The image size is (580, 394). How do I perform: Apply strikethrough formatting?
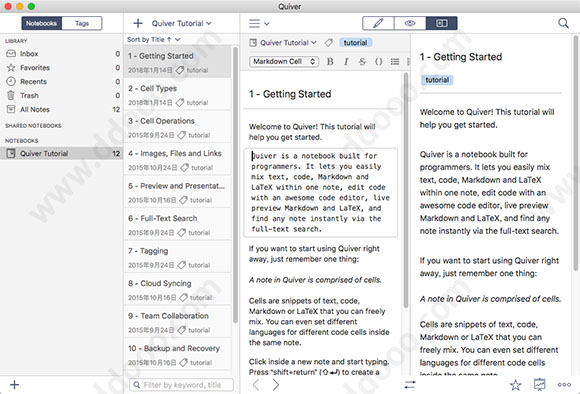tap(362, 61)
